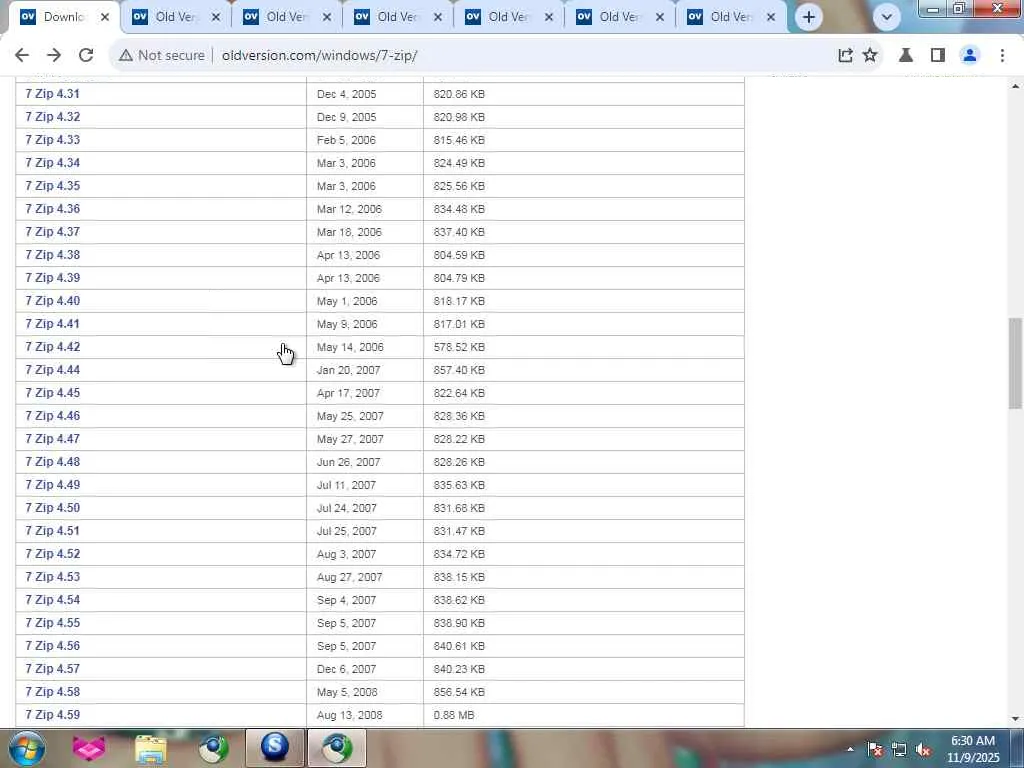
Task: Open the Windows Start menu orb
Action: (x=26, y=748)
